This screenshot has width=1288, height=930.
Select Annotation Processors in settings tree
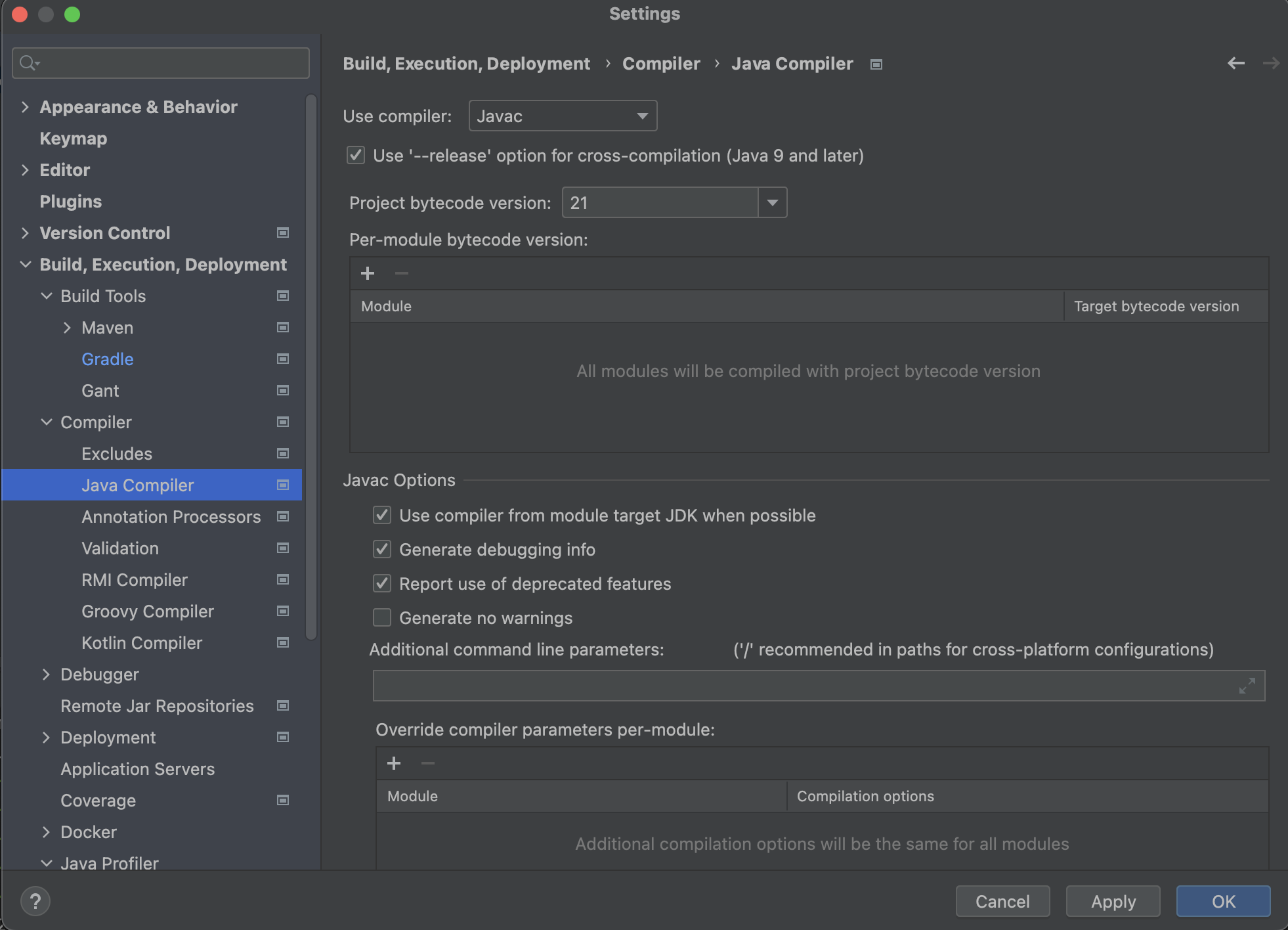[171, 517]
